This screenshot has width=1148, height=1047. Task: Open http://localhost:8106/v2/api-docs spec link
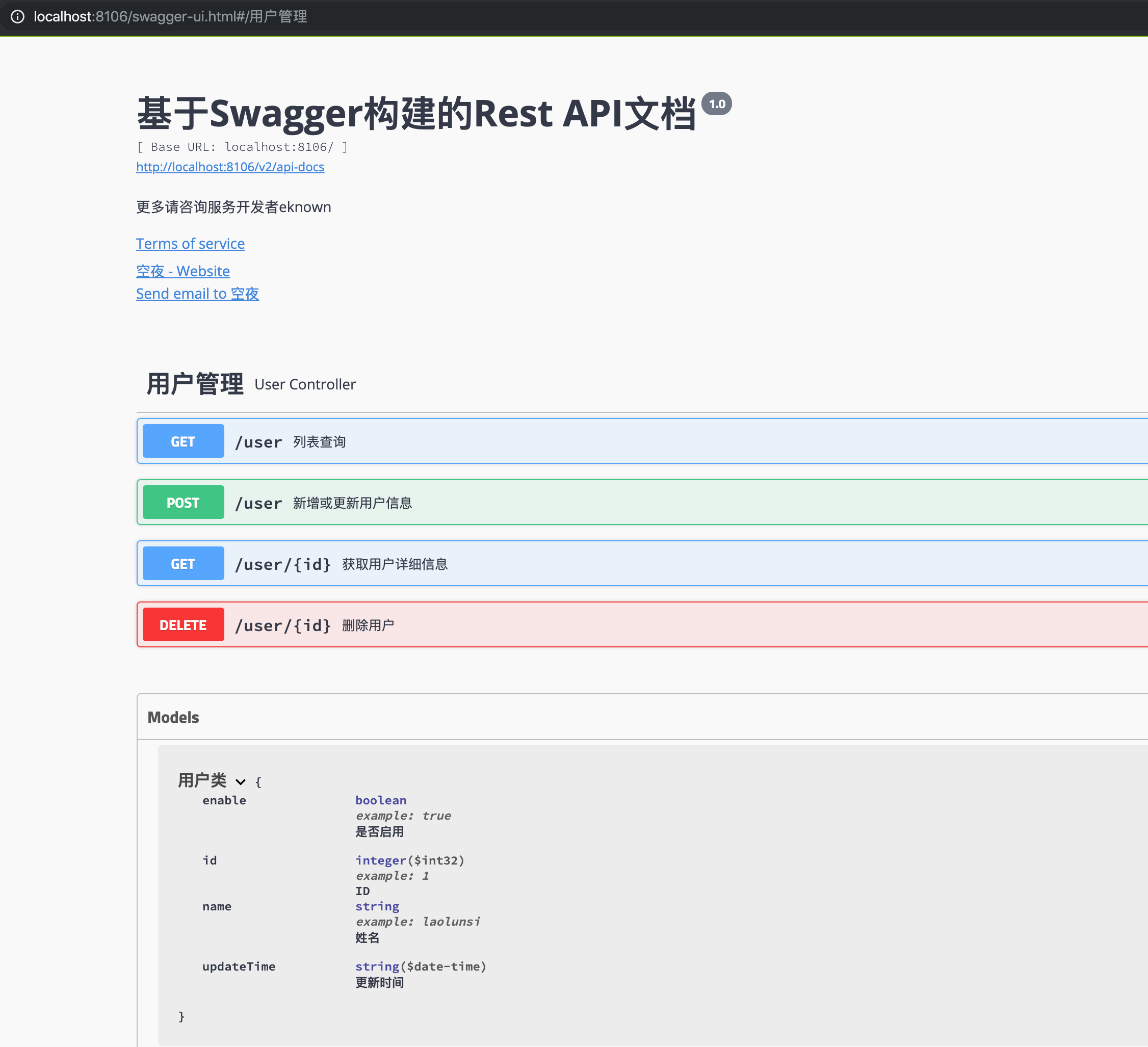229,167
